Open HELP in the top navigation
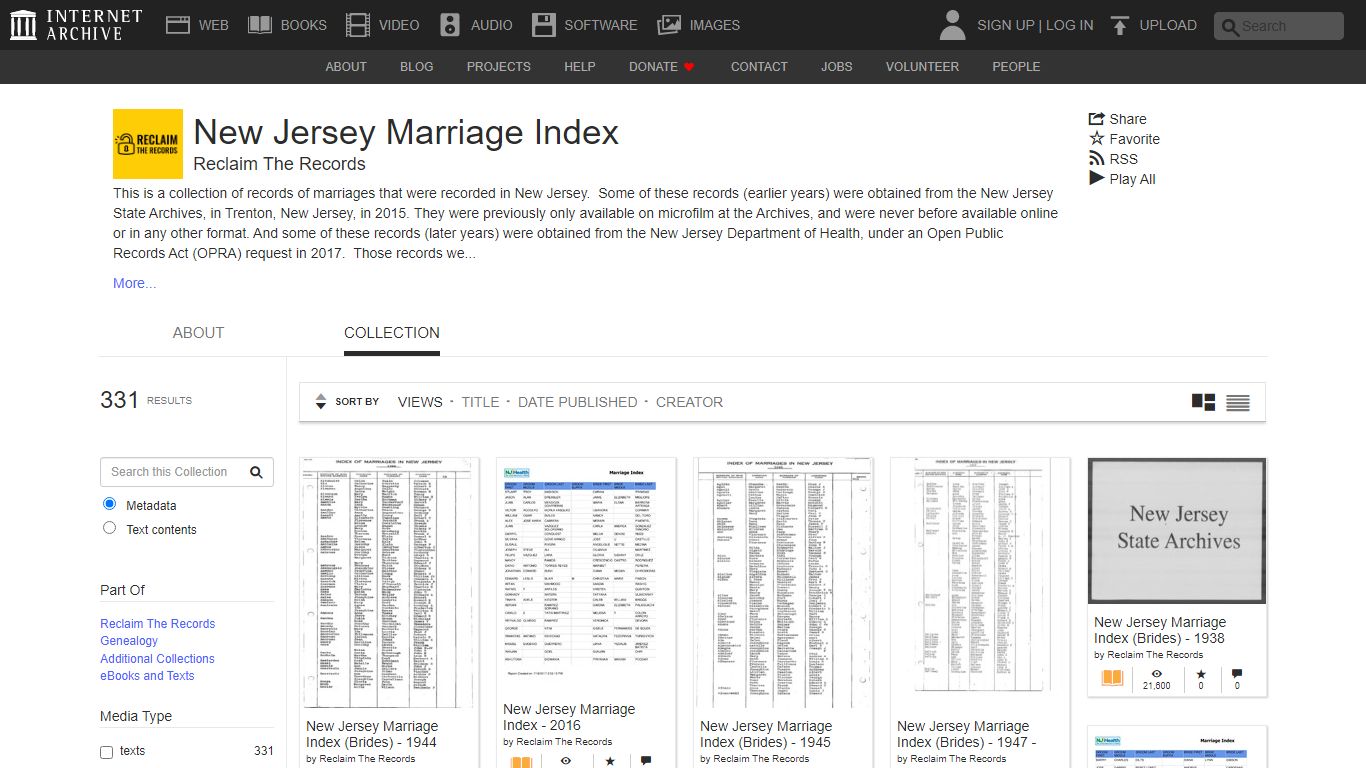Image resolution: width=1366 pixels, height=768 pixels. pyautogui.click(x=580, y=67)
